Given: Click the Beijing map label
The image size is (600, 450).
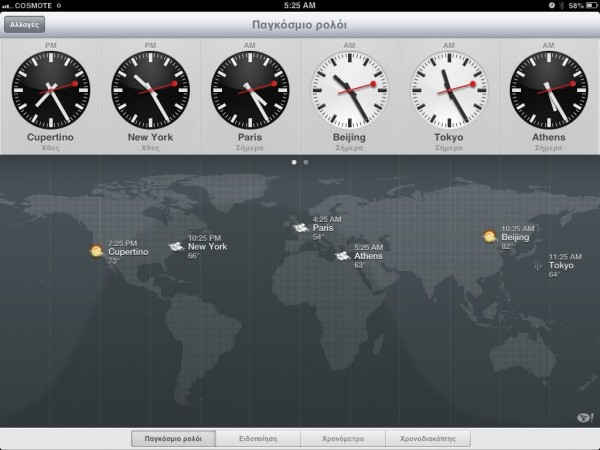Looking at the screenshot, I should (515, 237).
